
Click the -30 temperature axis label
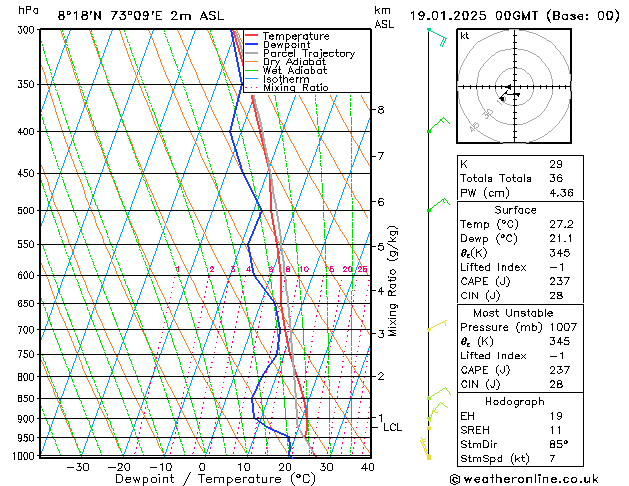coord(77,467)
